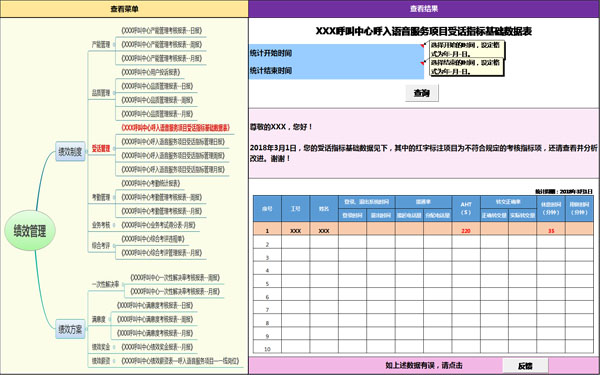Open the 绩效奖金报表 monthly link

[157, 347]
